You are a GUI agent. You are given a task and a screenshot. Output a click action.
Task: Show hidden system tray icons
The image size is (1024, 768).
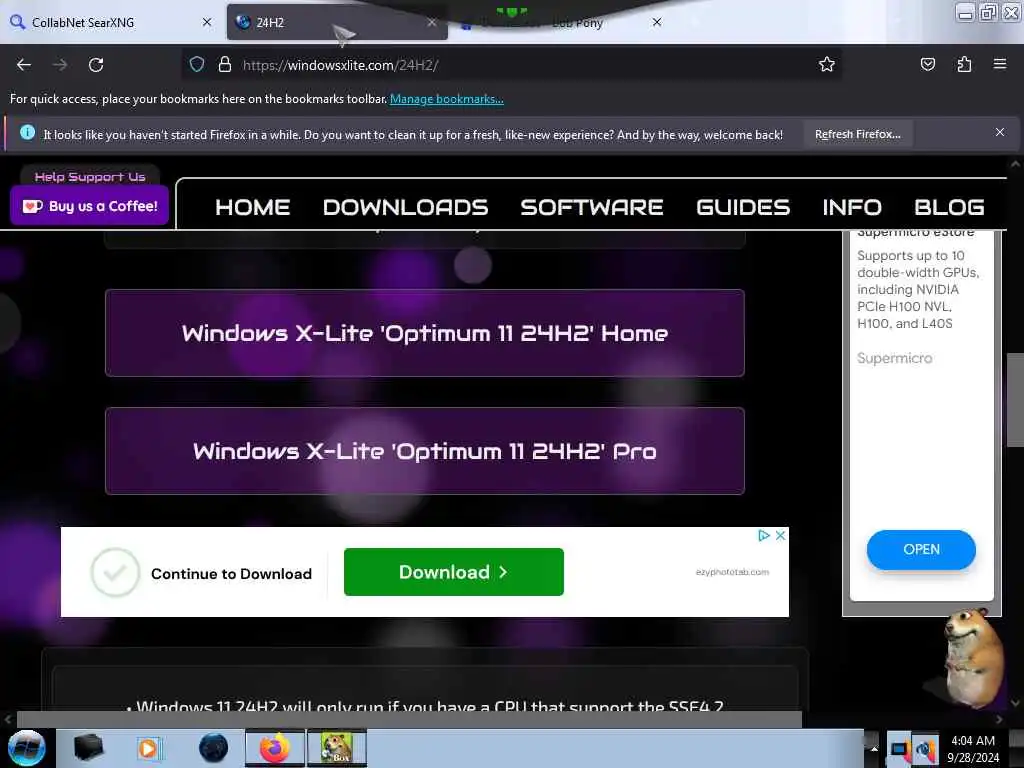[874, 748]
